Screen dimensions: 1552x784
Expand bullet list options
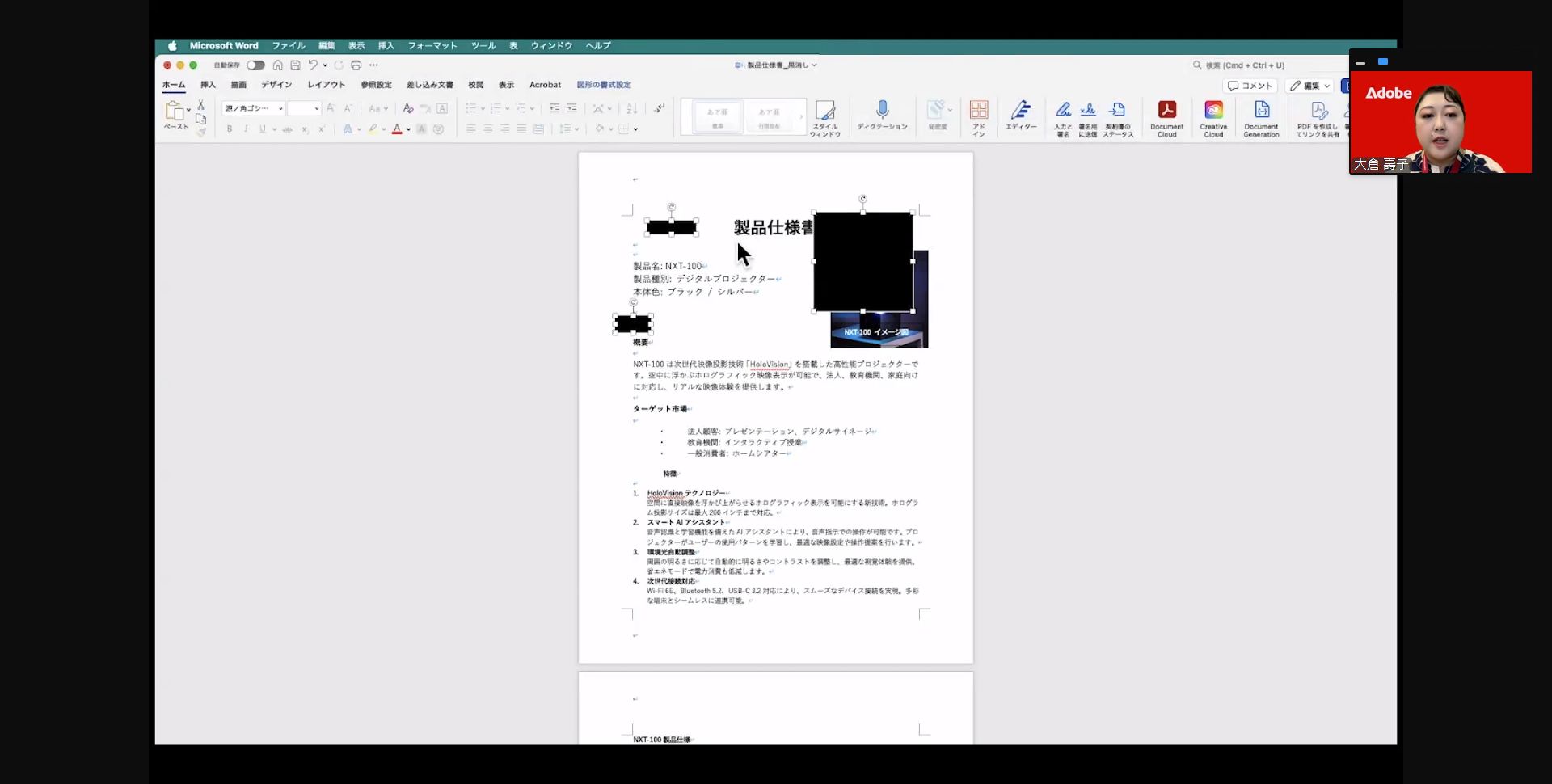pos(483,108)
